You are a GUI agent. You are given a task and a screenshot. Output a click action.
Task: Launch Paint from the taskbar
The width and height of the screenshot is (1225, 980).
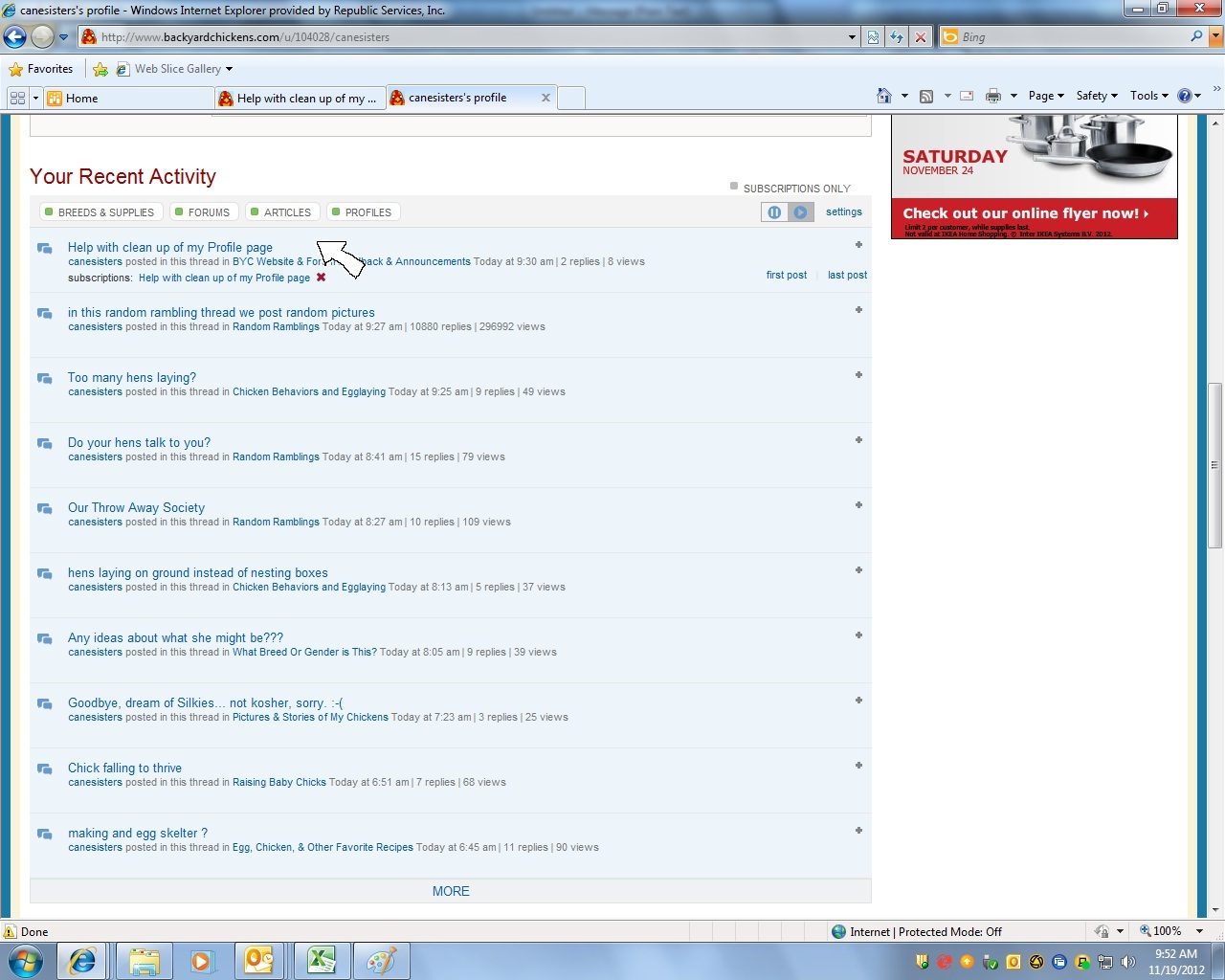tap(381, 961)
